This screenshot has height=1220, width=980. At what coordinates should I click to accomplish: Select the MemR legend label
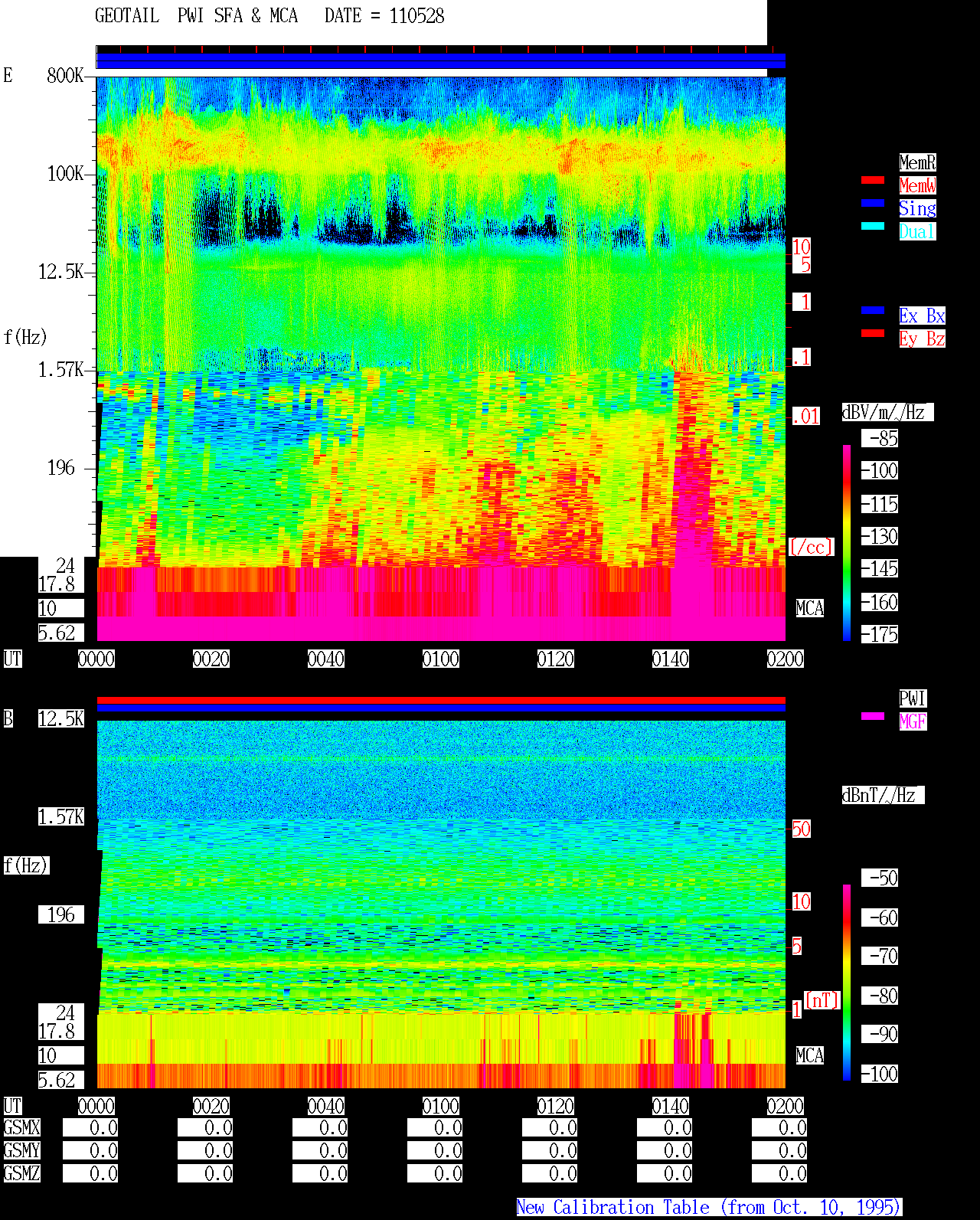917,162
